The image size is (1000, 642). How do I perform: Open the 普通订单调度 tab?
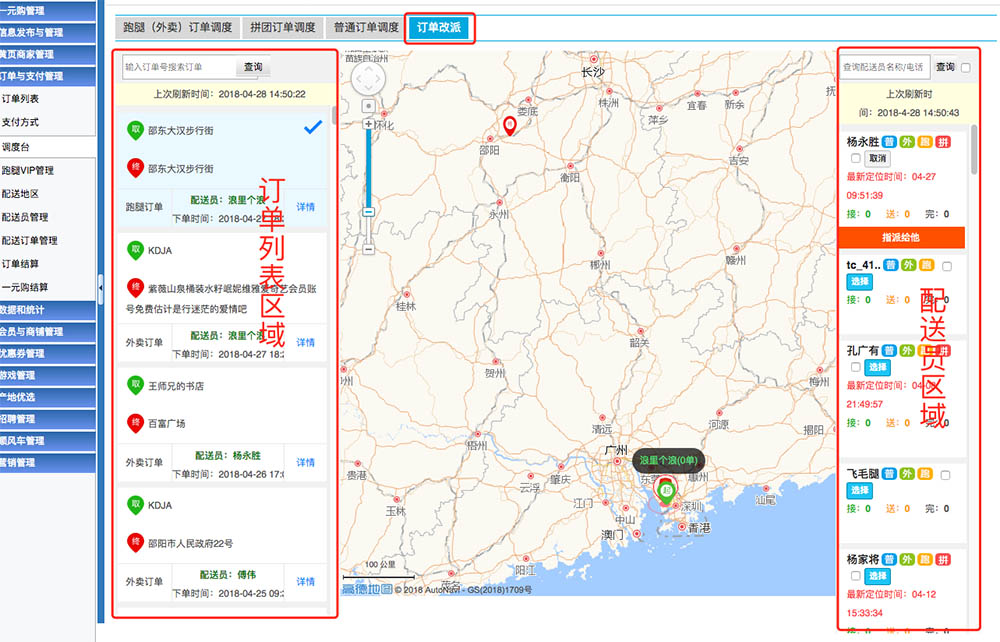[x=366, y=28]
